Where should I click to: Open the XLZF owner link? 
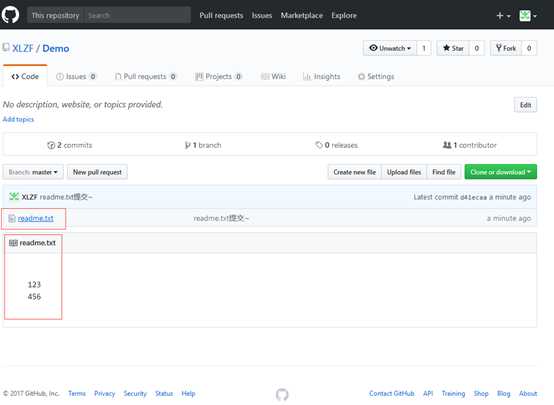click(x=23, y=48)
